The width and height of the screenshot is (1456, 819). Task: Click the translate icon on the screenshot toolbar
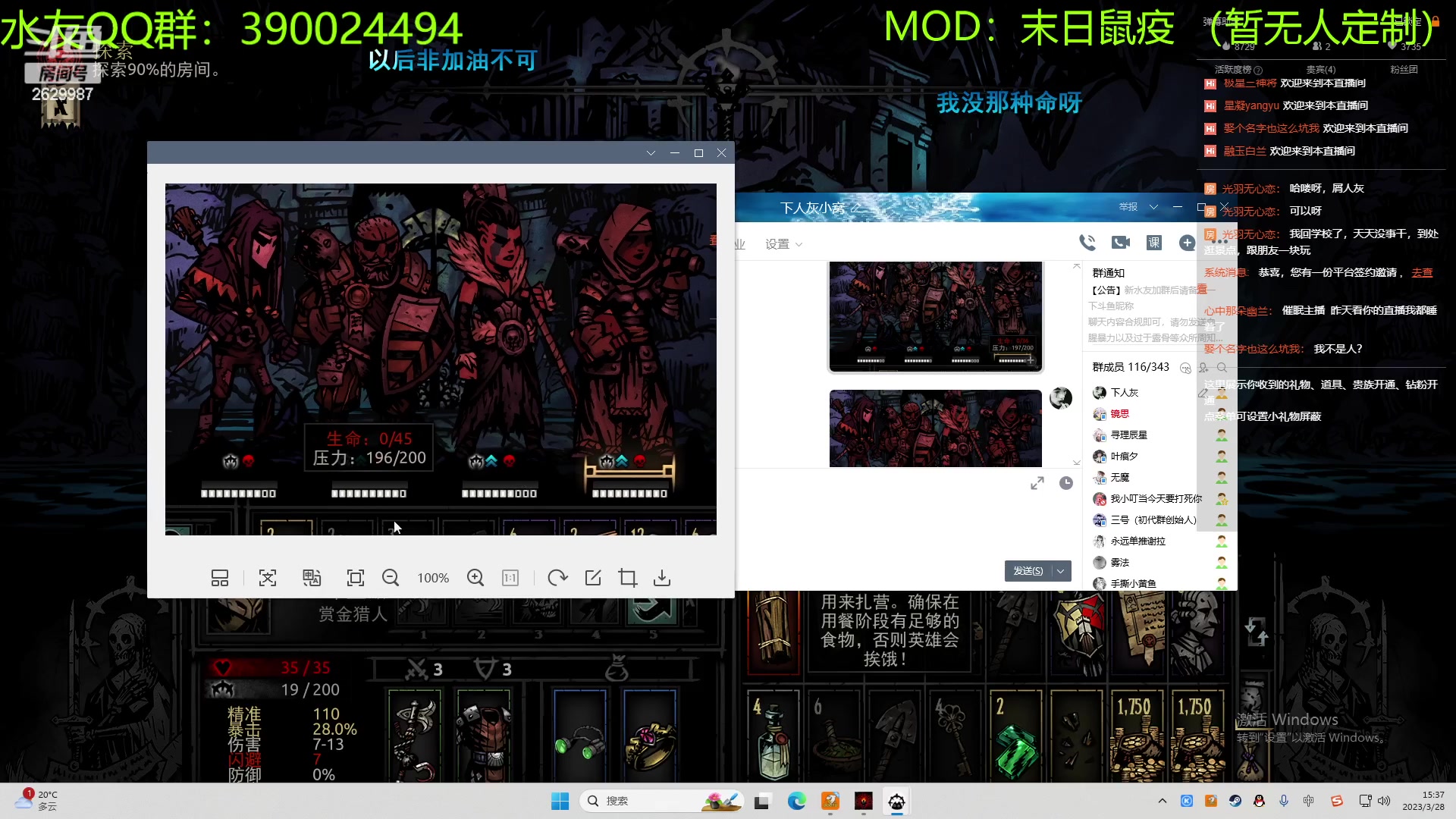[x=312, y=577]
